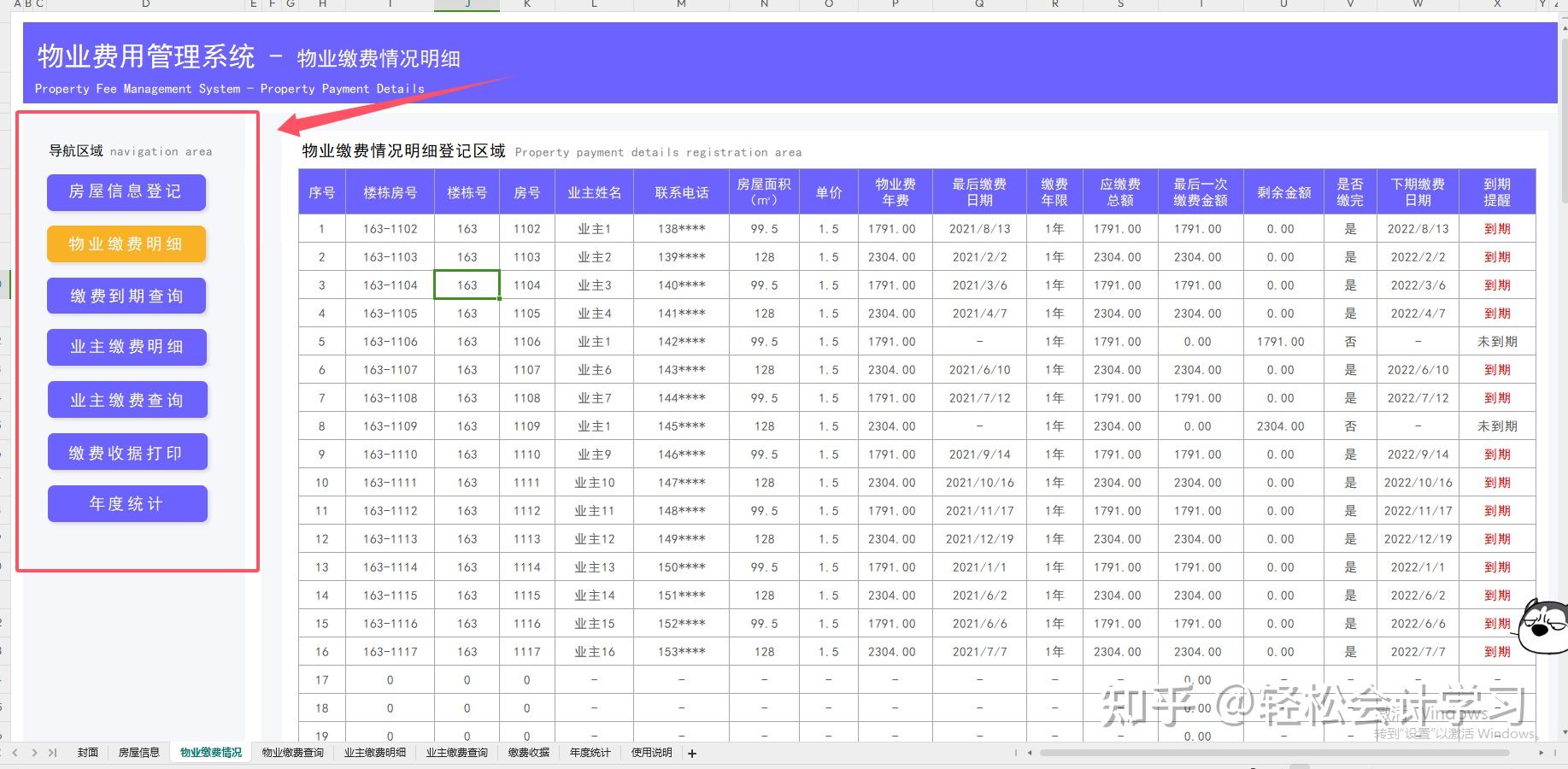
Task: Select owner cell 业主16
Action: (595, 652)
